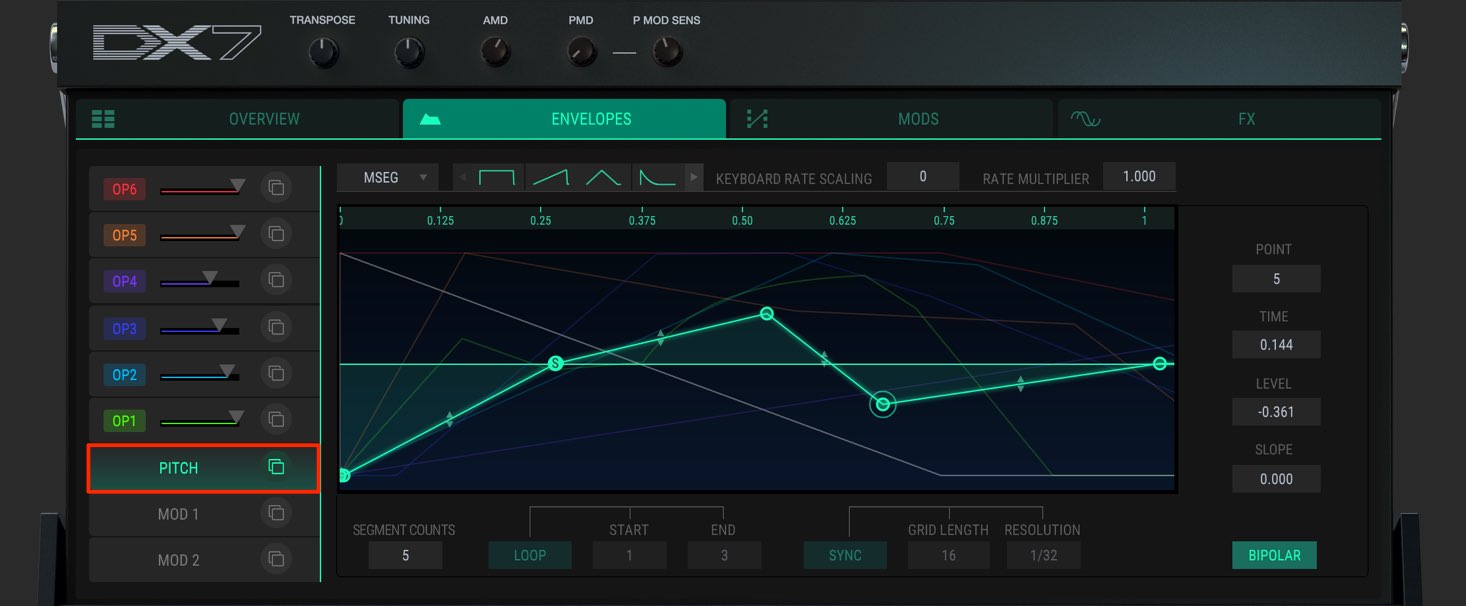Toggle the SYNC button
Image resolution: width=1466 pixels, height=606 pixels.
click(845, 555)
